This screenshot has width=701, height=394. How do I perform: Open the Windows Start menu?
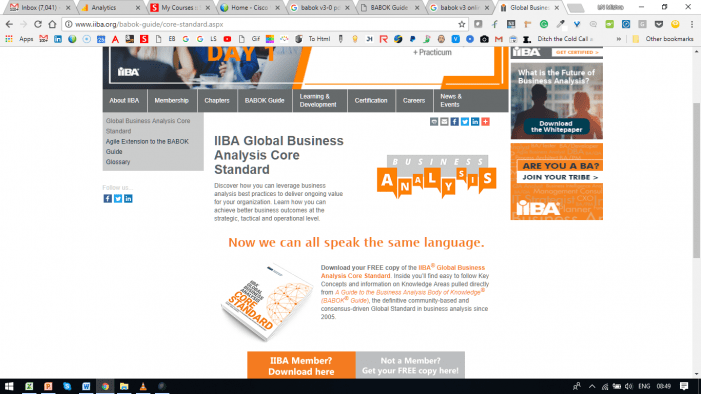9,386
